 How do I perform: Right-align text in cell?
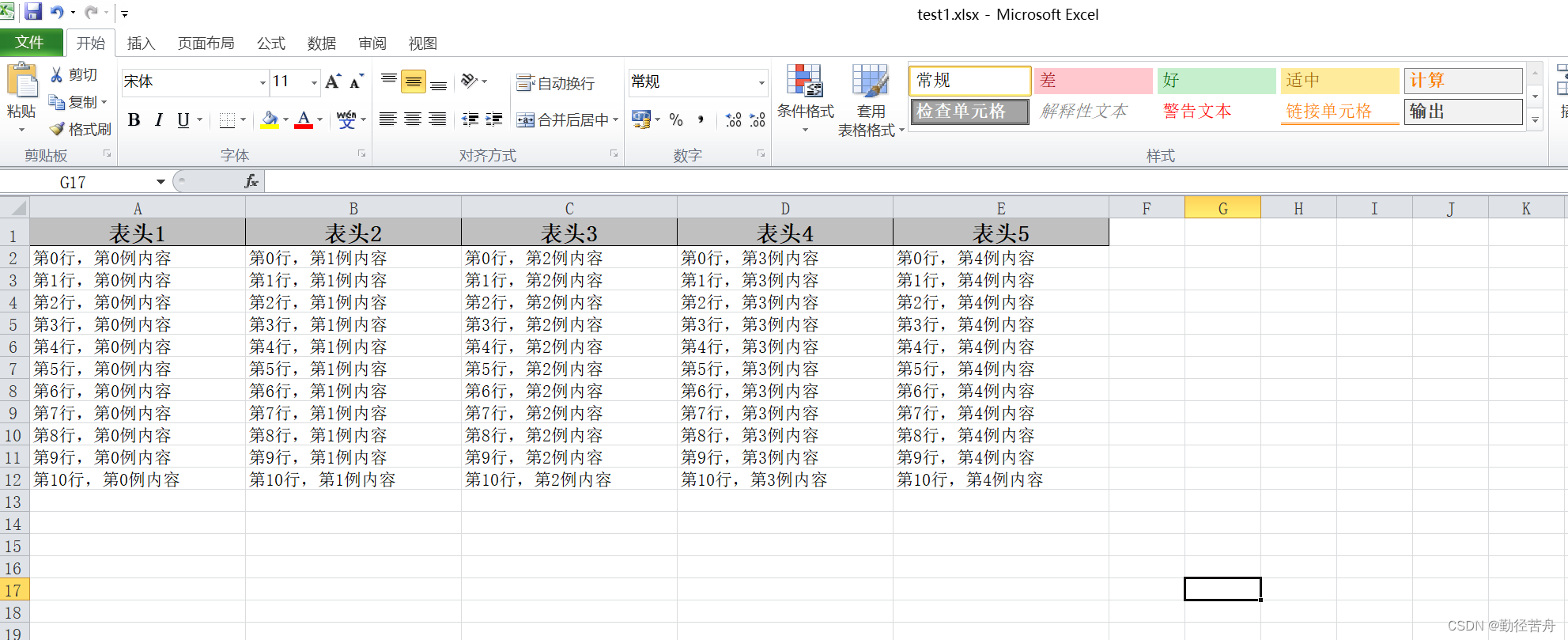(437, 119)
